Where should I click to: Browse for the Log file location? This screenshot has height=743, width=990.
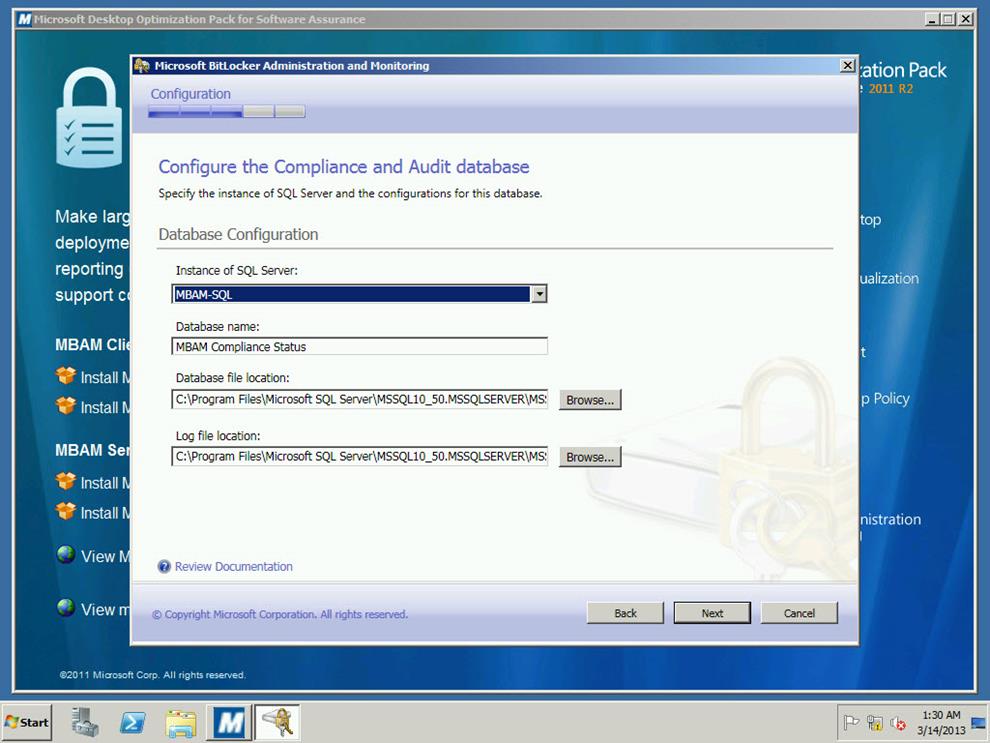click(590, 456)
